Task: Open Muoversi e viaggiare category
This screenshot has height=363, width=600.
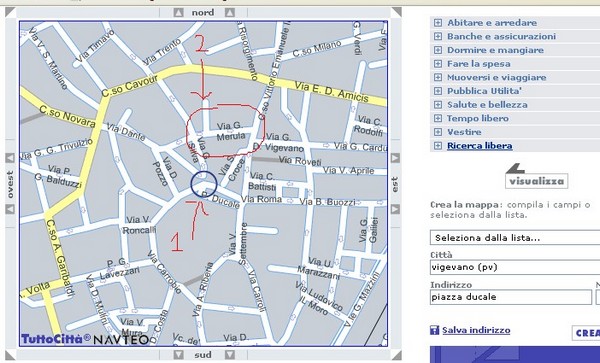Action: (x=497, y=78)
